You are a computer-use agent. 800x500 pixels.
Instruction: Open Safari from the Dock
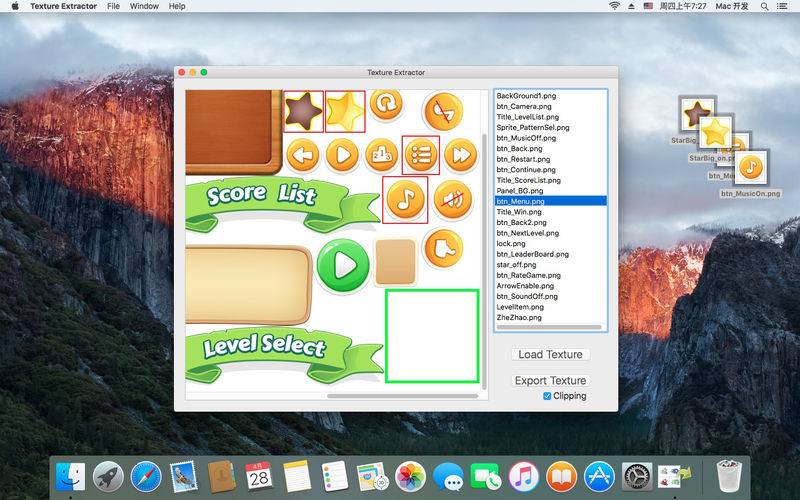pos(146,477)
